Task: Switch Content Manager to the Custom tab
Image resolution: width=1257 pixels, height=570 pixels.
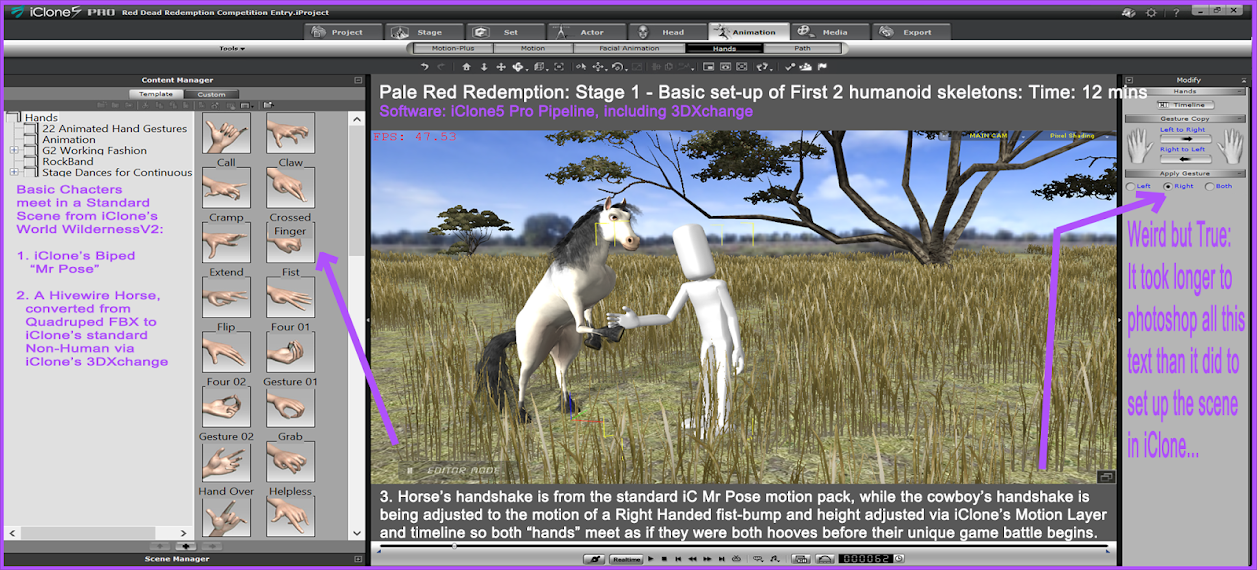Action: coord(212,94)
